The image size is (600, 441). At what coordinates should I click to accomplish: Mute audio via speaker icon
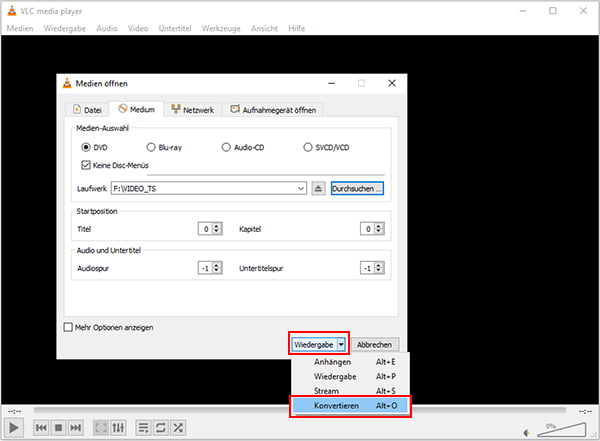pyautogui.click(x=527, y=433)
